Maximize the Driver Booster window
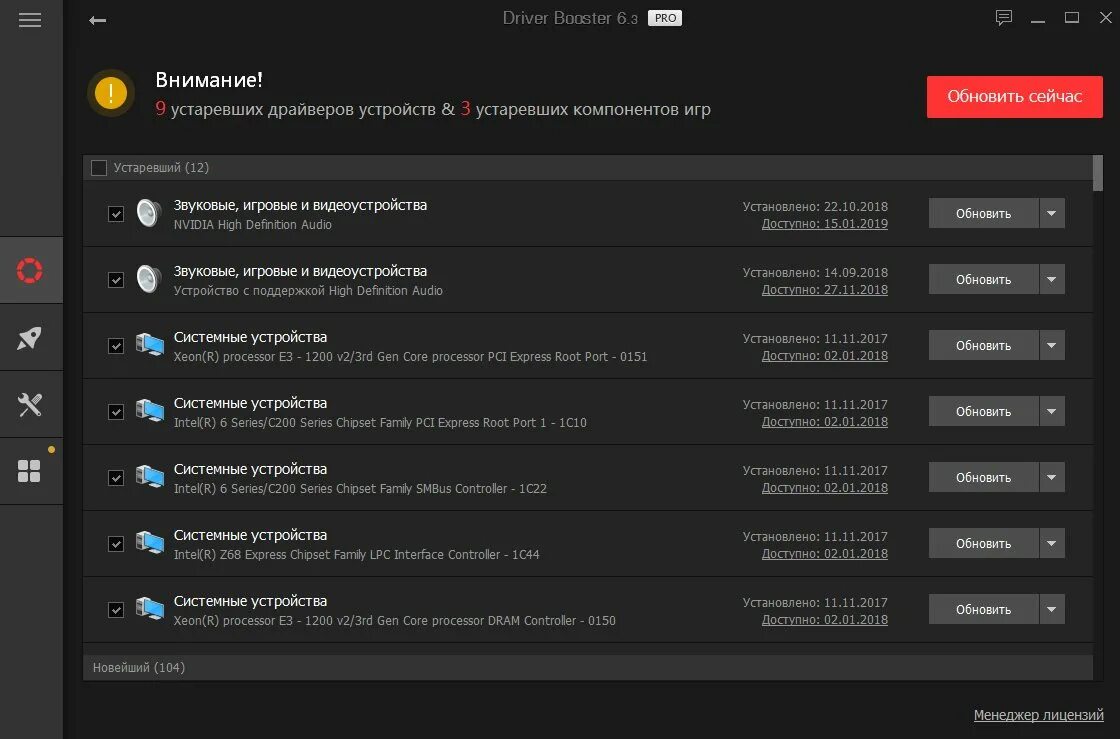1120x739 pixels. (x=1071, y=18)
